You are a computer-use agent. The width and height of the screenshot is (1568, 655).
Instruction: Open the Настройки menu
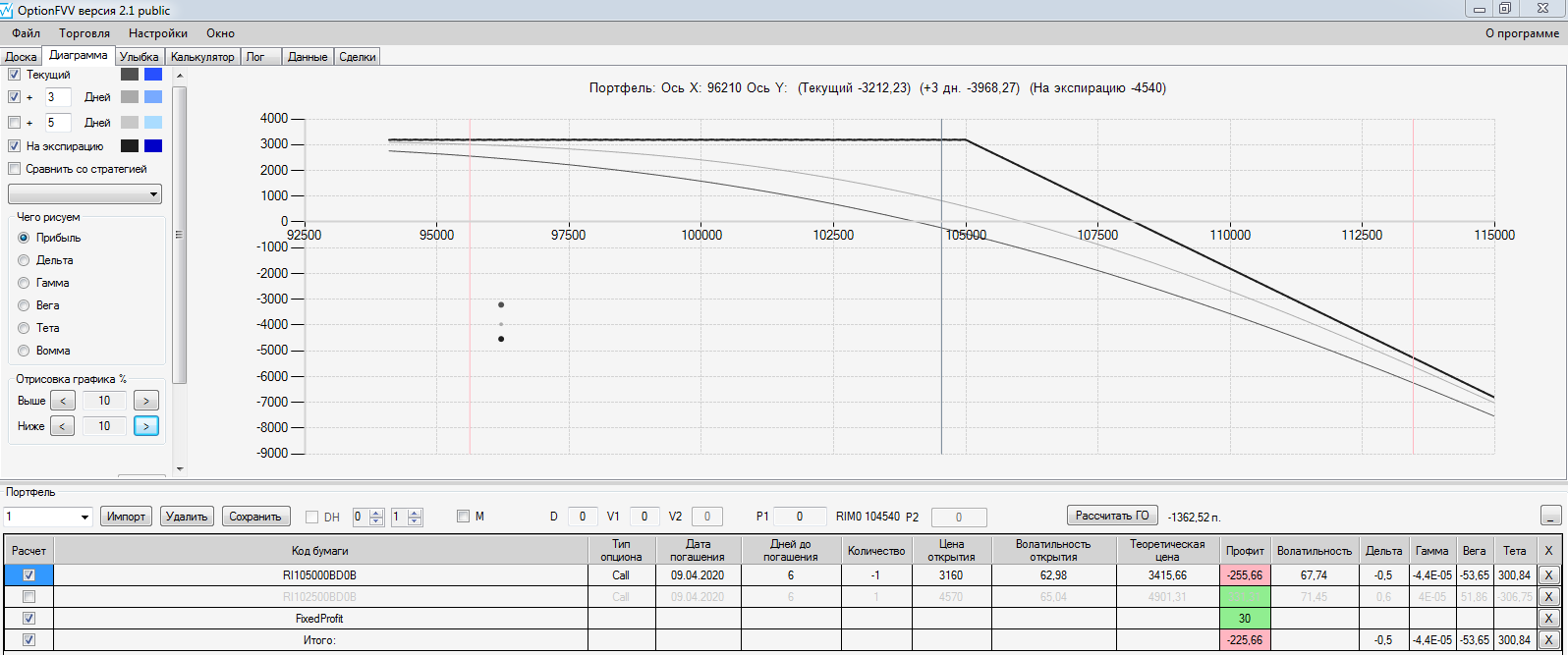tap(158, 33)
